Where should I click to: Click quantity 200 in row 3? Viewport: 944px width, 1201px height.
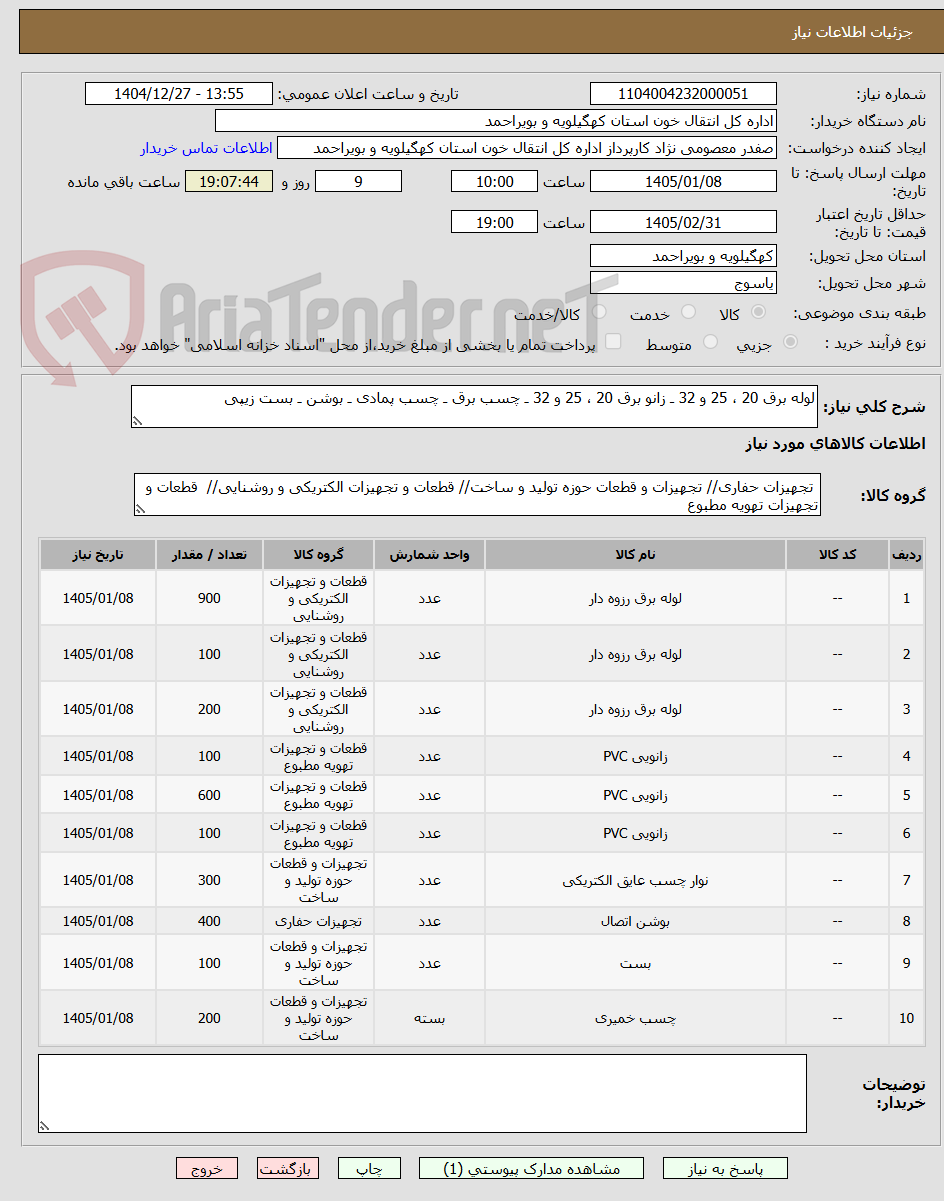(209, 709)
